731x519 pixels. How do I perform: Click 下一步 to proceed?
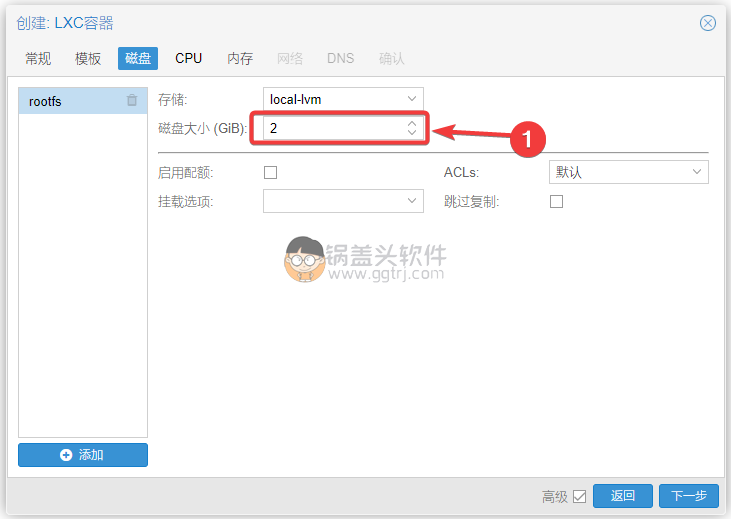point(689,496)
